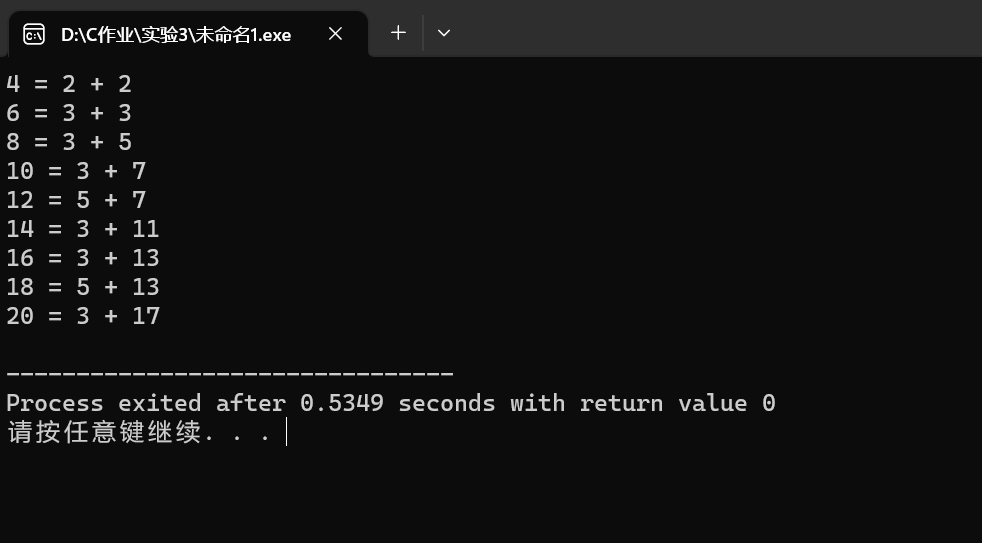Click the output line 10 = 3 + 7
This screenshot has width=982, height=543.
click(76, 171)
